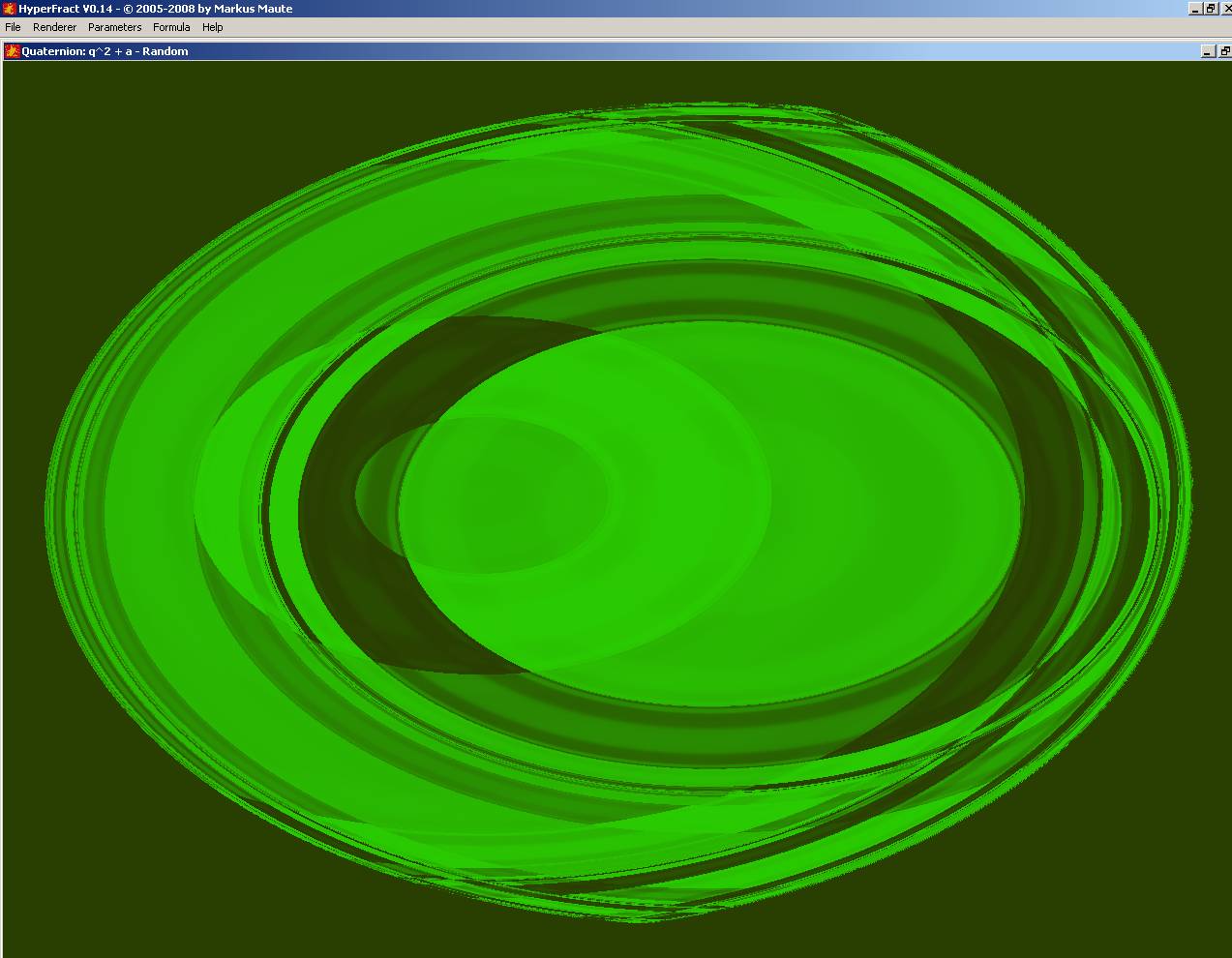1232x958 pixels.
Task: Open the Renderer menu
Action: coord(54,27)
